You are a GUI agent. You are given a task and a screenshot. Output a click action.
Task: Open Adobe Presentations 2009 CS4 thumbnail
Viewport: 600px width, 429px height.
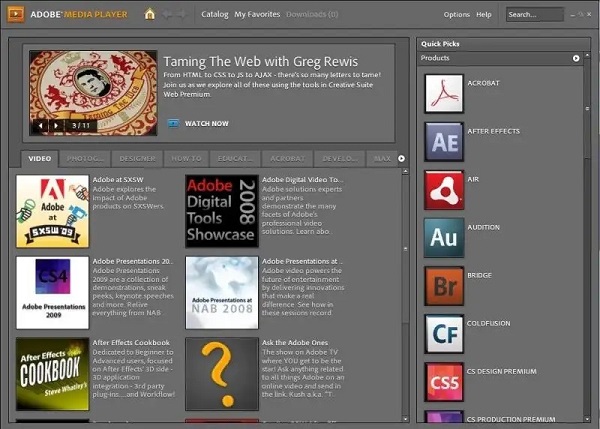[x=52, y=293]
